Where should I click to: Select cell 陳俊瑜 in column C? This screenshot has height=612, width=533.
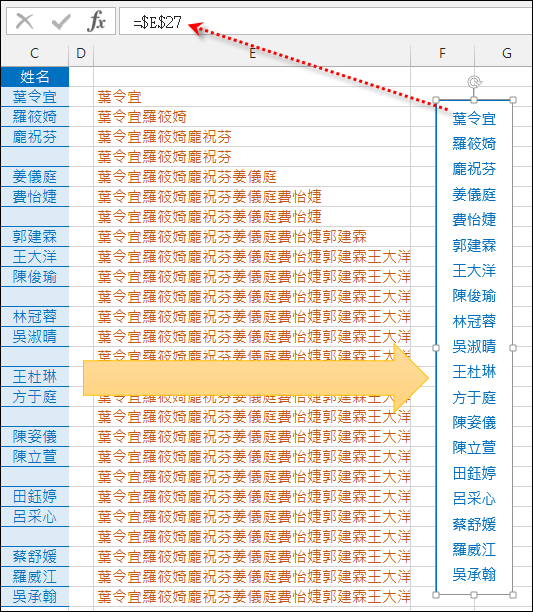35,277
